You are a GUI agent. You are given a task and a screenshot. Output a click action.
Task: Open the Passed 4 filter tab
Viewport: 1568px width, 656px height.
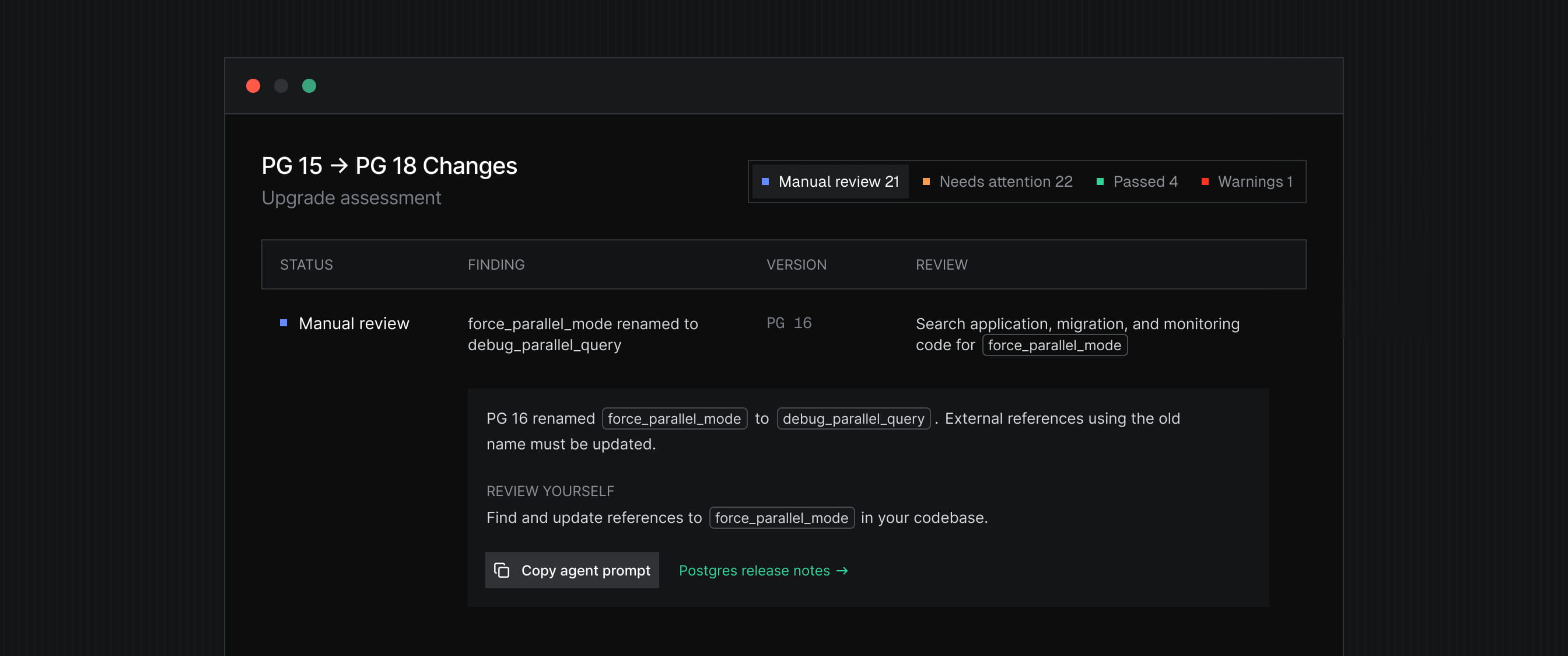tap(1137, 182)
